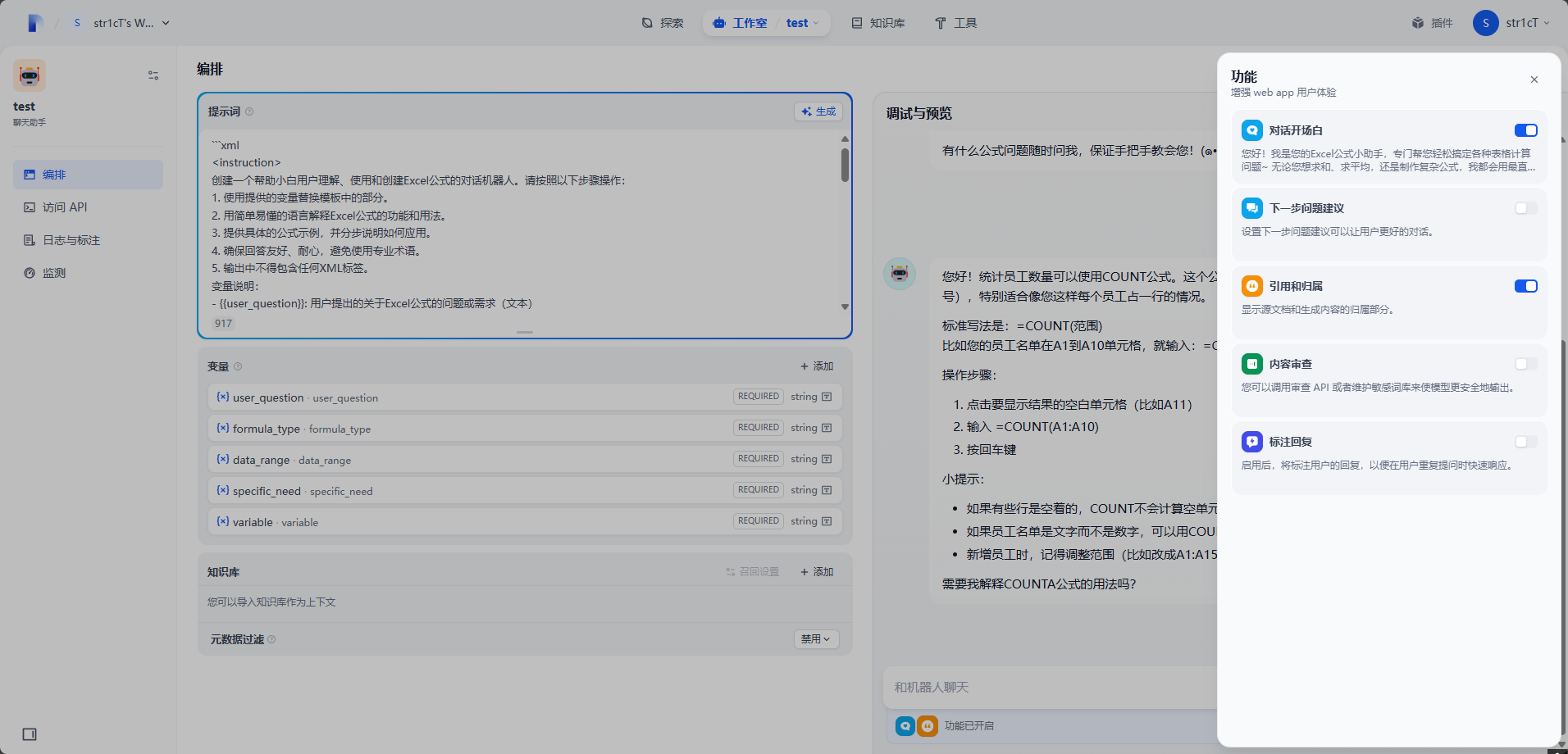Click the bot avatar in the chat preview

[900, 274]
